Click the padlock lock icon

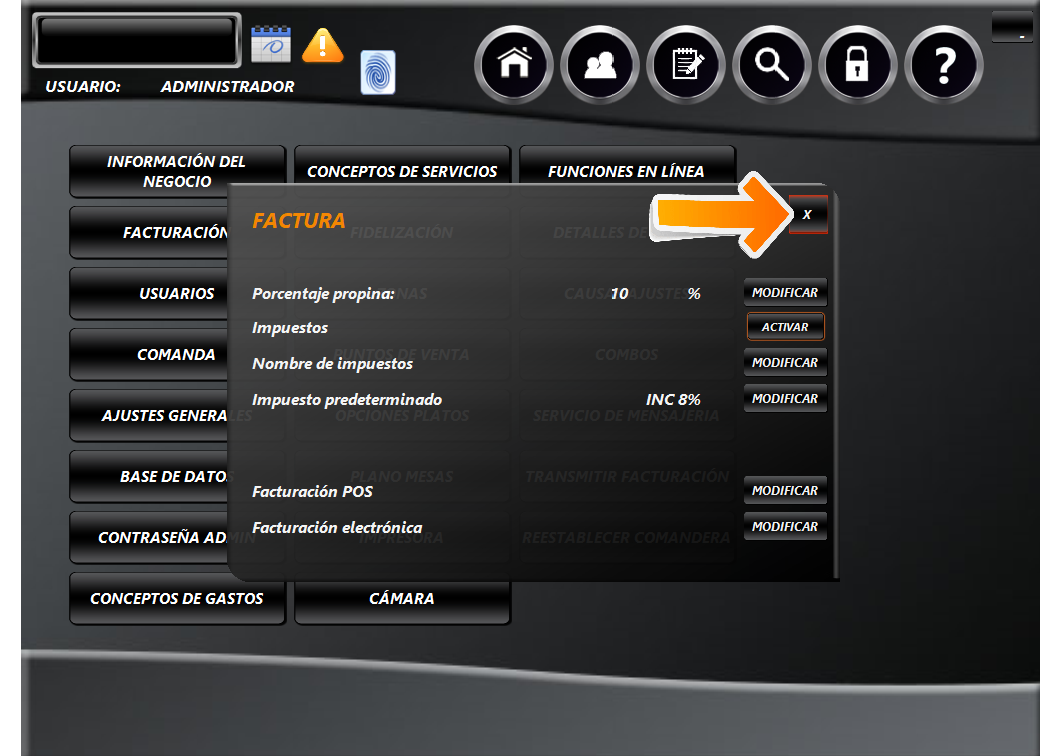(858, 65)
